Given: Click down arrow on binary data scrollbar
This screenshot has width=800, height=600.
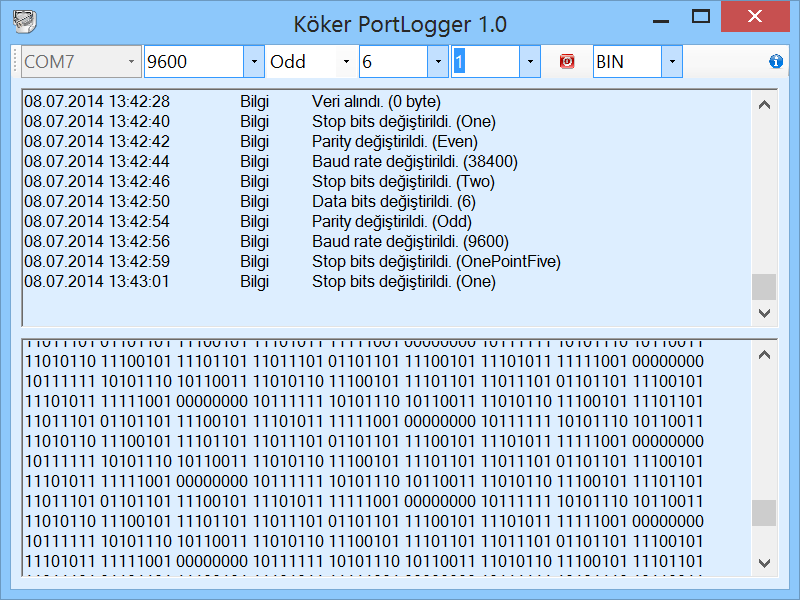Looking at the screenshot, I should pos(764,563).
